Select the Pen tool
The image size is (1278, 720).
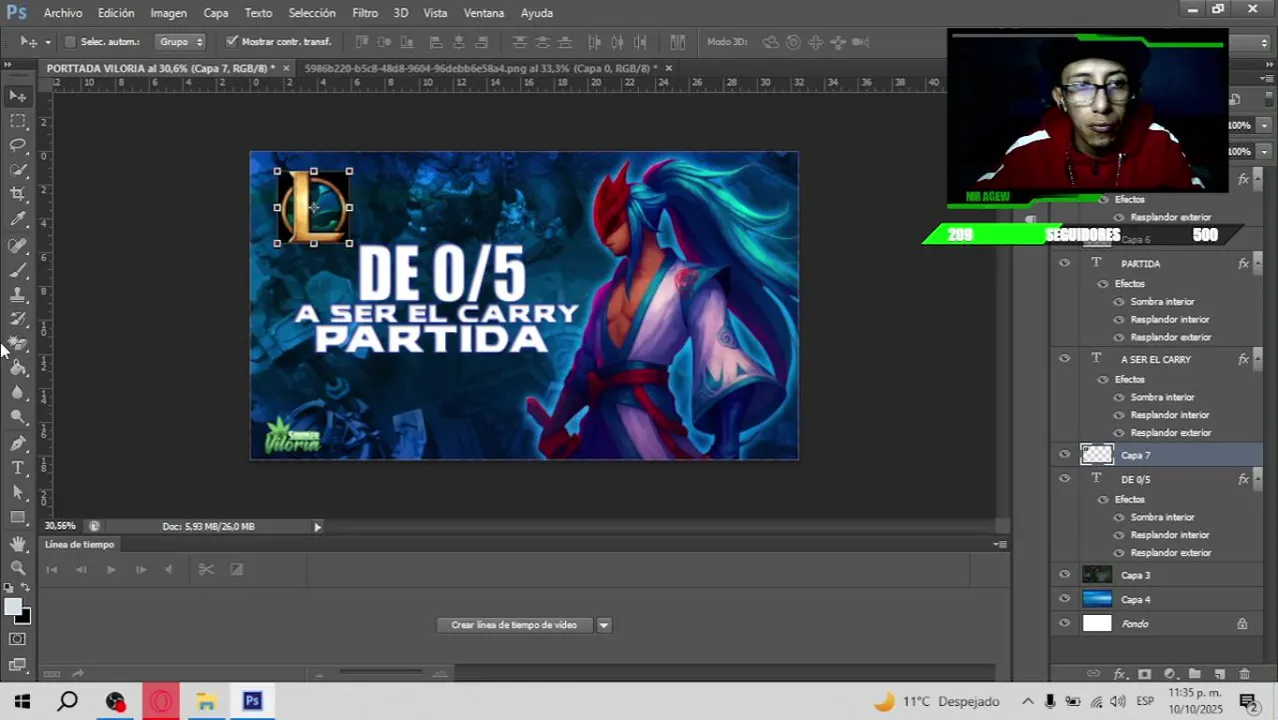pos(18,443)
